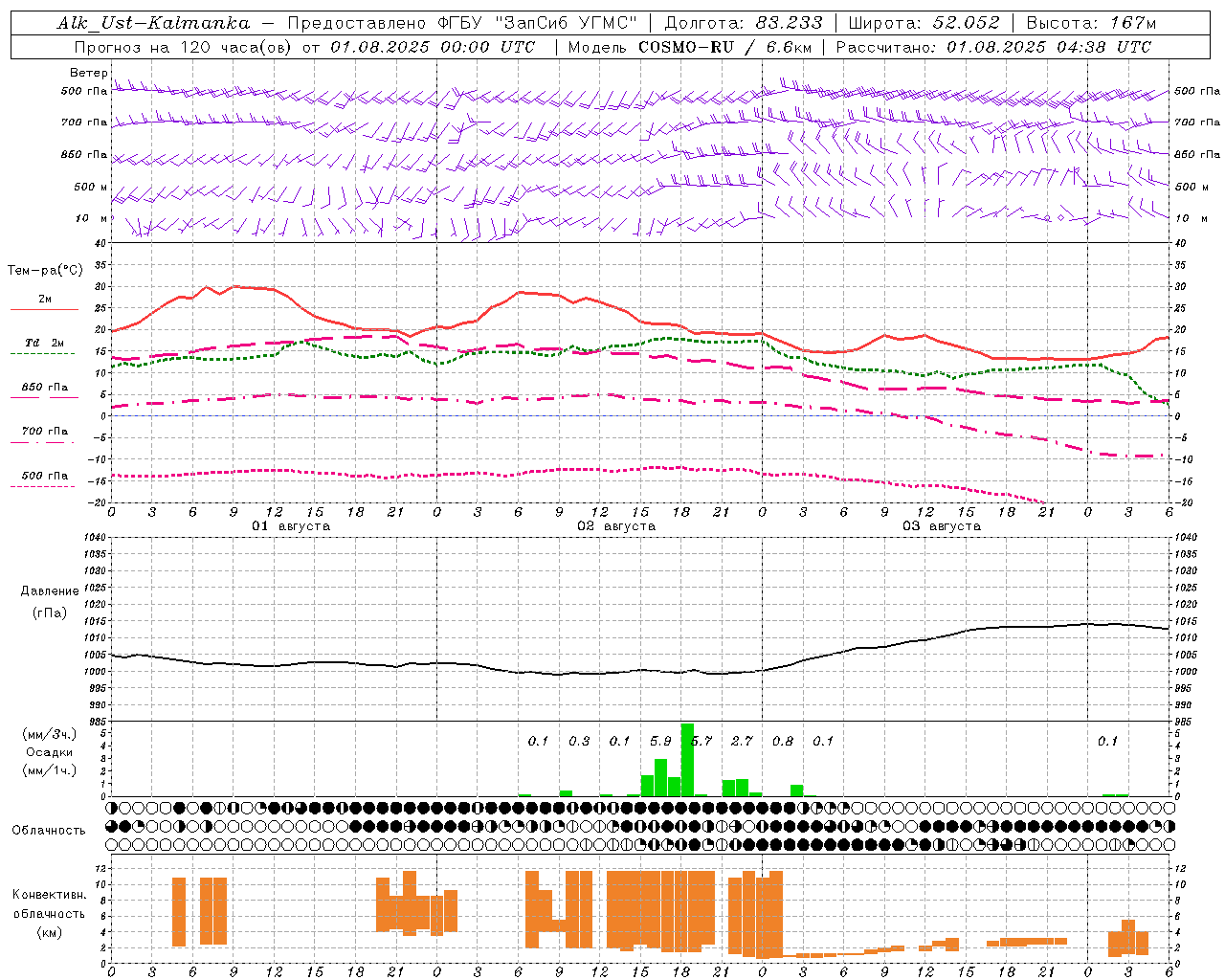
Task: Select the "700 гПа" temperature legend label
Action: click(x=45, y=432)
